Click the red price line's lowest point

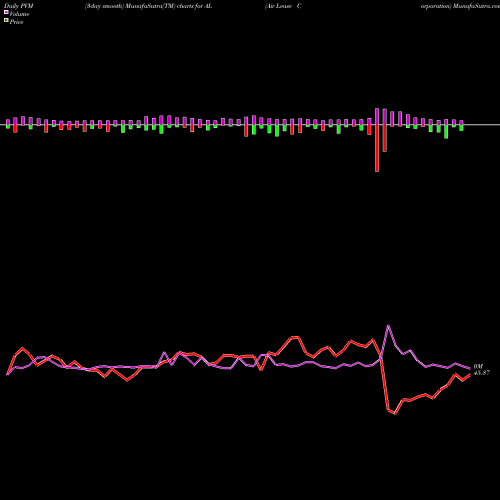pos(395,414)
